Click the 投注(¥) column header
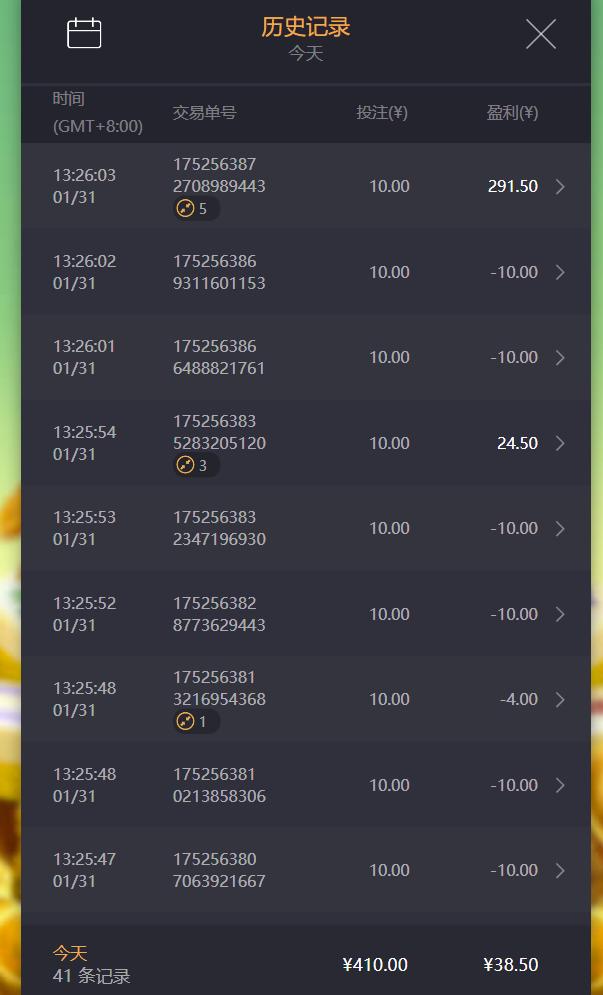The image size is (603, 995). click(x=381, y=112)
